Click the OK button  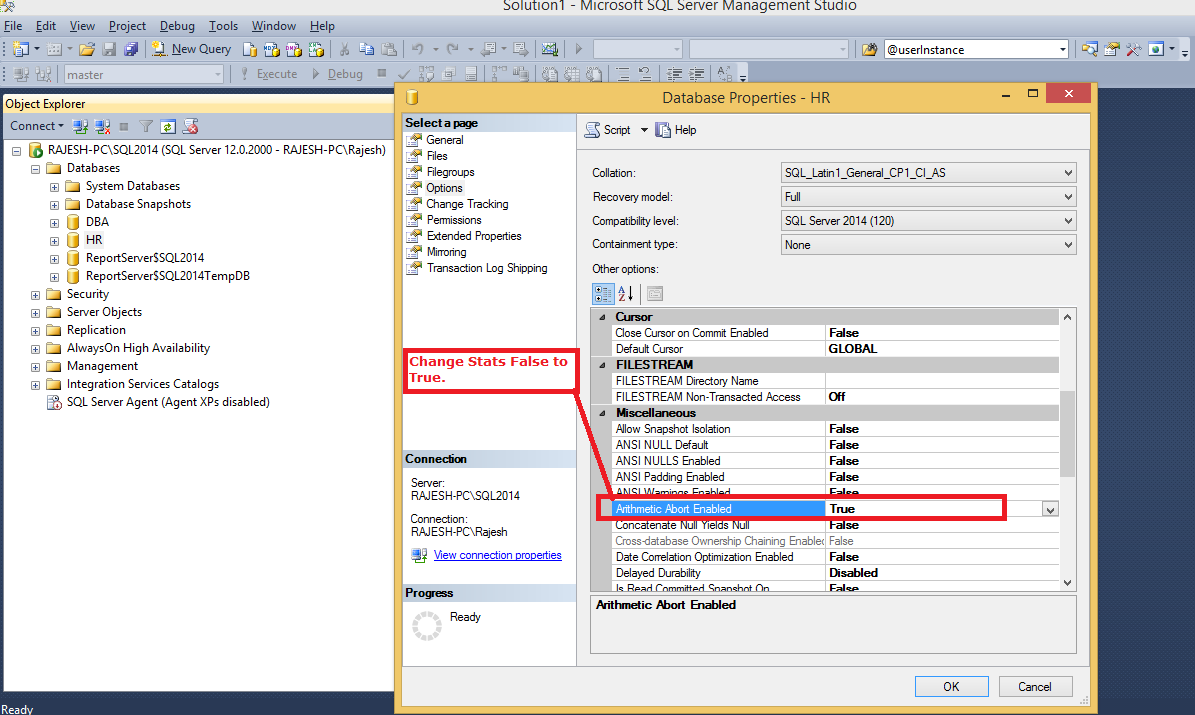pos(951,686)
